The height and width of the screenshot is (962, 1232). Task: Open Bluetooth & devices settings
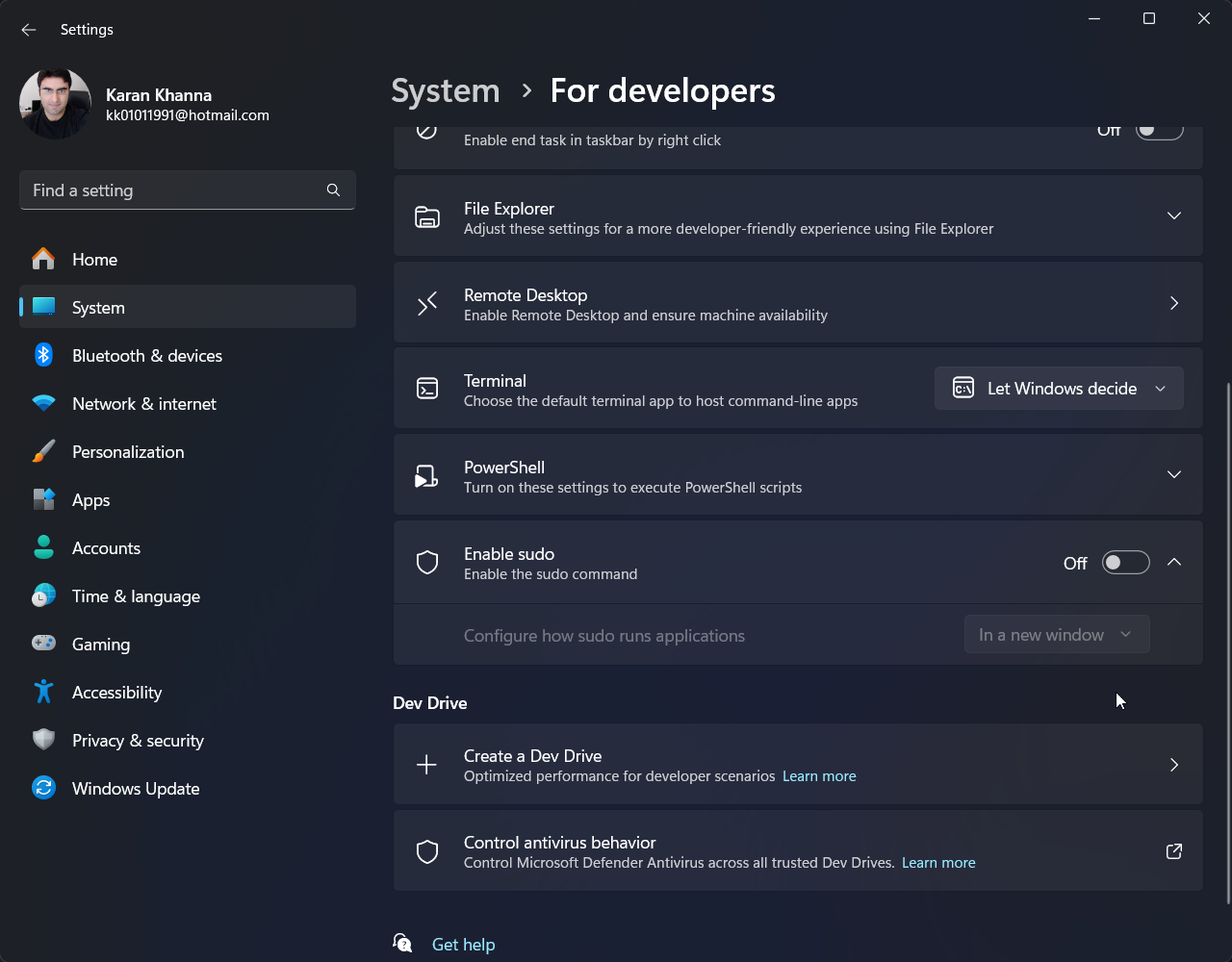point(188,355)
